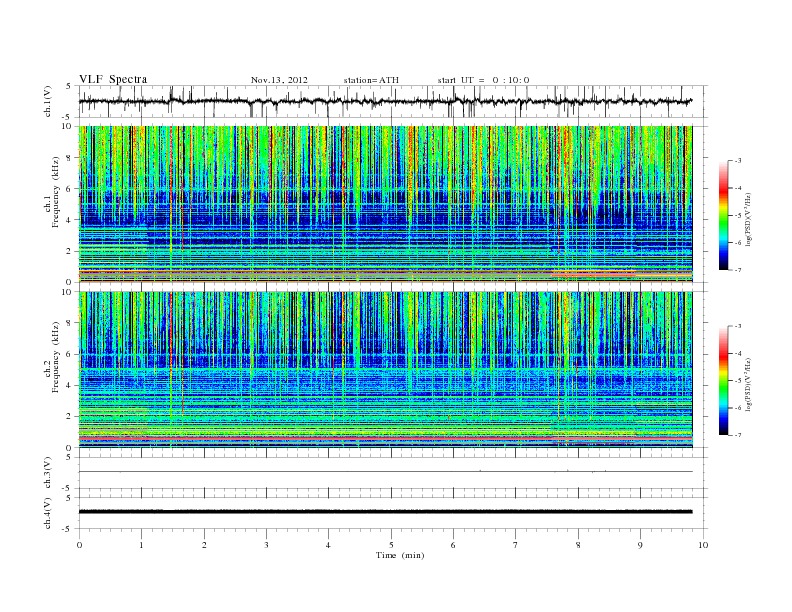Click the 8 minute tick label
Image resolution: width=792 pixels, height=612 pixels.
pos(578,545)
